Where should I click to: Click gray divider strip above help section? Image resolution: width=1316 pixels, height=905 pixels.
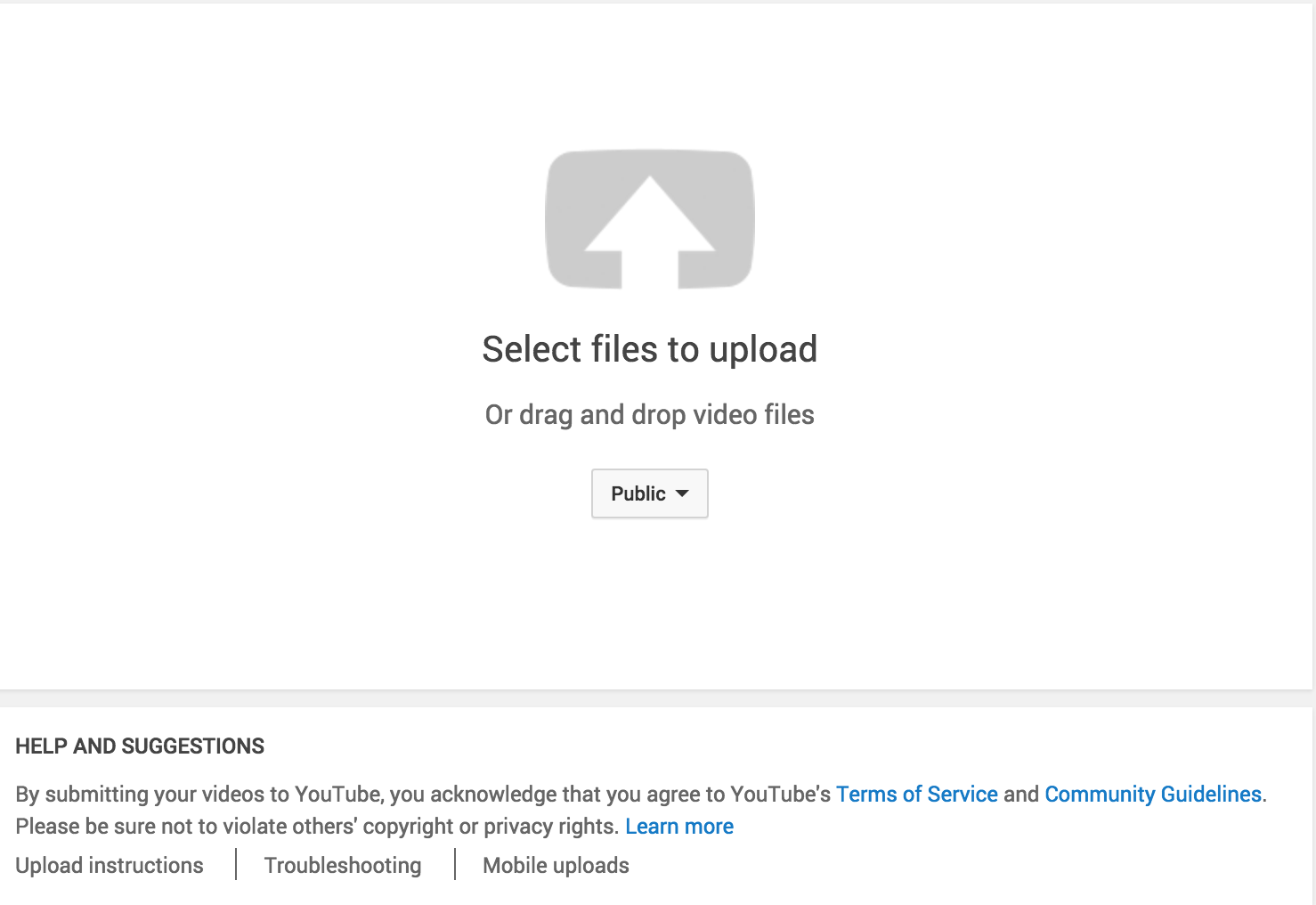(x=656, y=698)
